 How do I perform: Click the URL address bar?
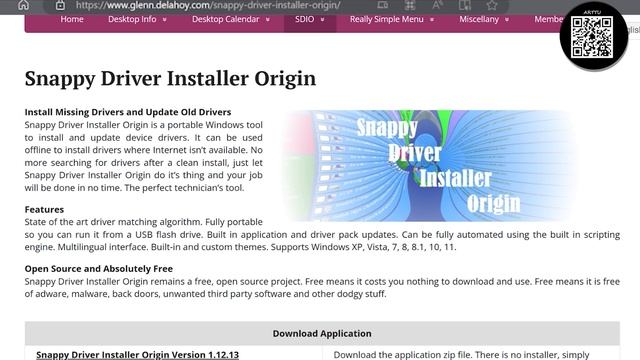click(208, 5)
